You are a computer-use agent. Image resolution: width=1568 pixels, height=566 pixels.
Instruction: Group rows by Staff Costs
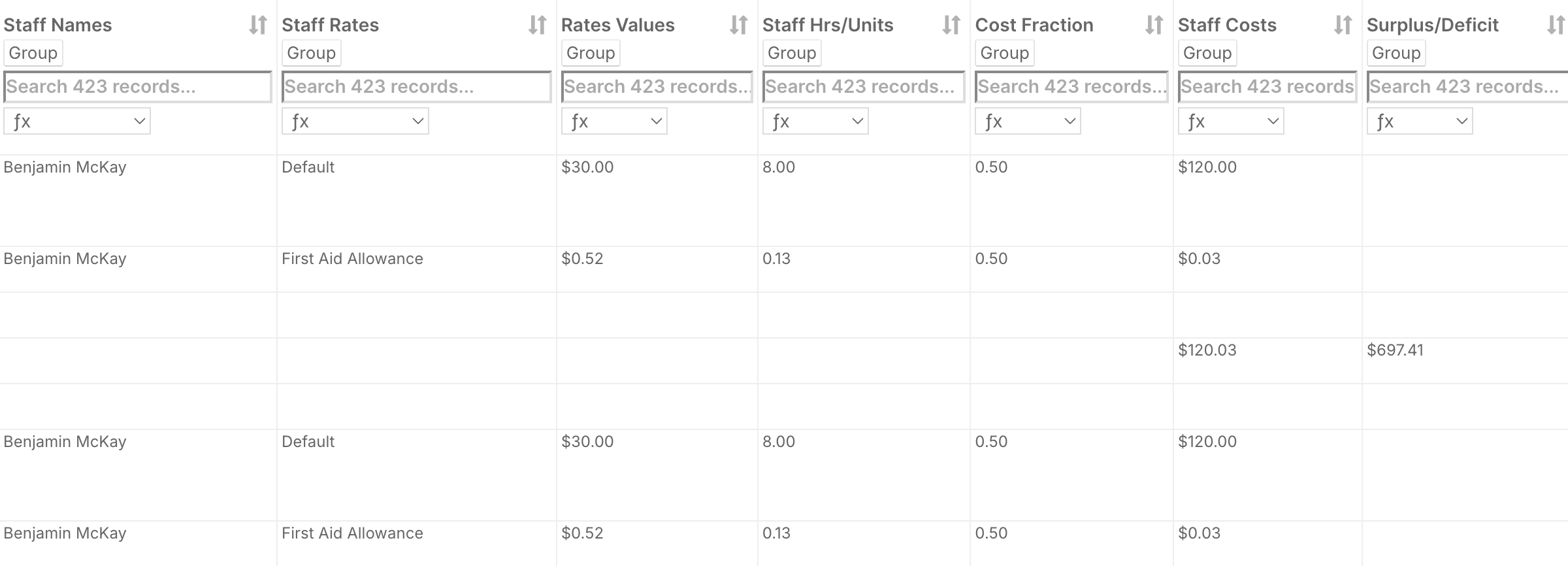tap(1207, 53)
